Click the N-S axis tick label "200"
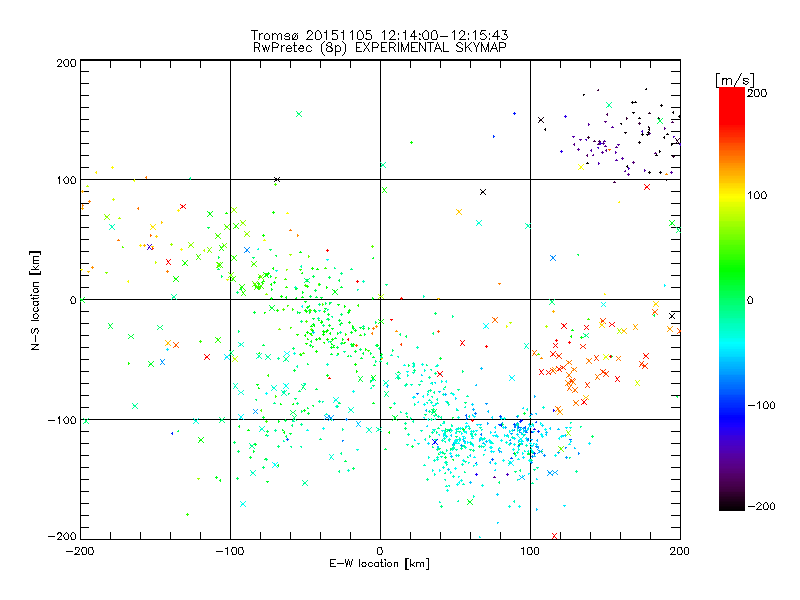Image resolution: width=800 pixels, height=600 pixels. 67,63
